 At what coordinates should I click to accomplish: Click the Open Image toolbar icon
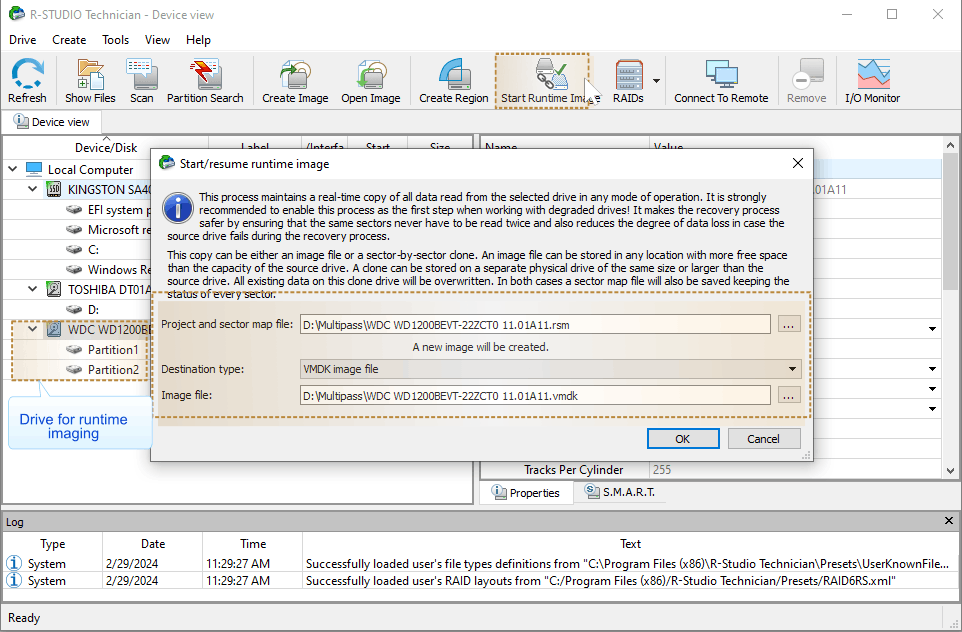click(x=371, y=80)
